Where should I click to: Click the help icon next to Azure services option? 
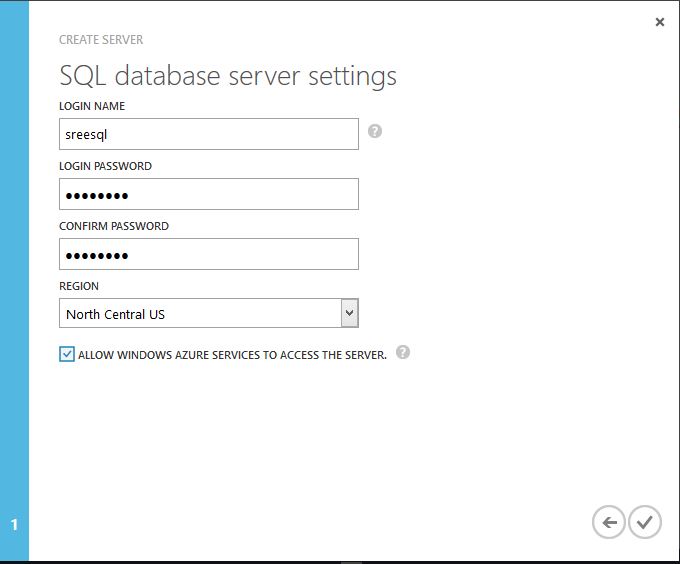click(x=403, y=352)
